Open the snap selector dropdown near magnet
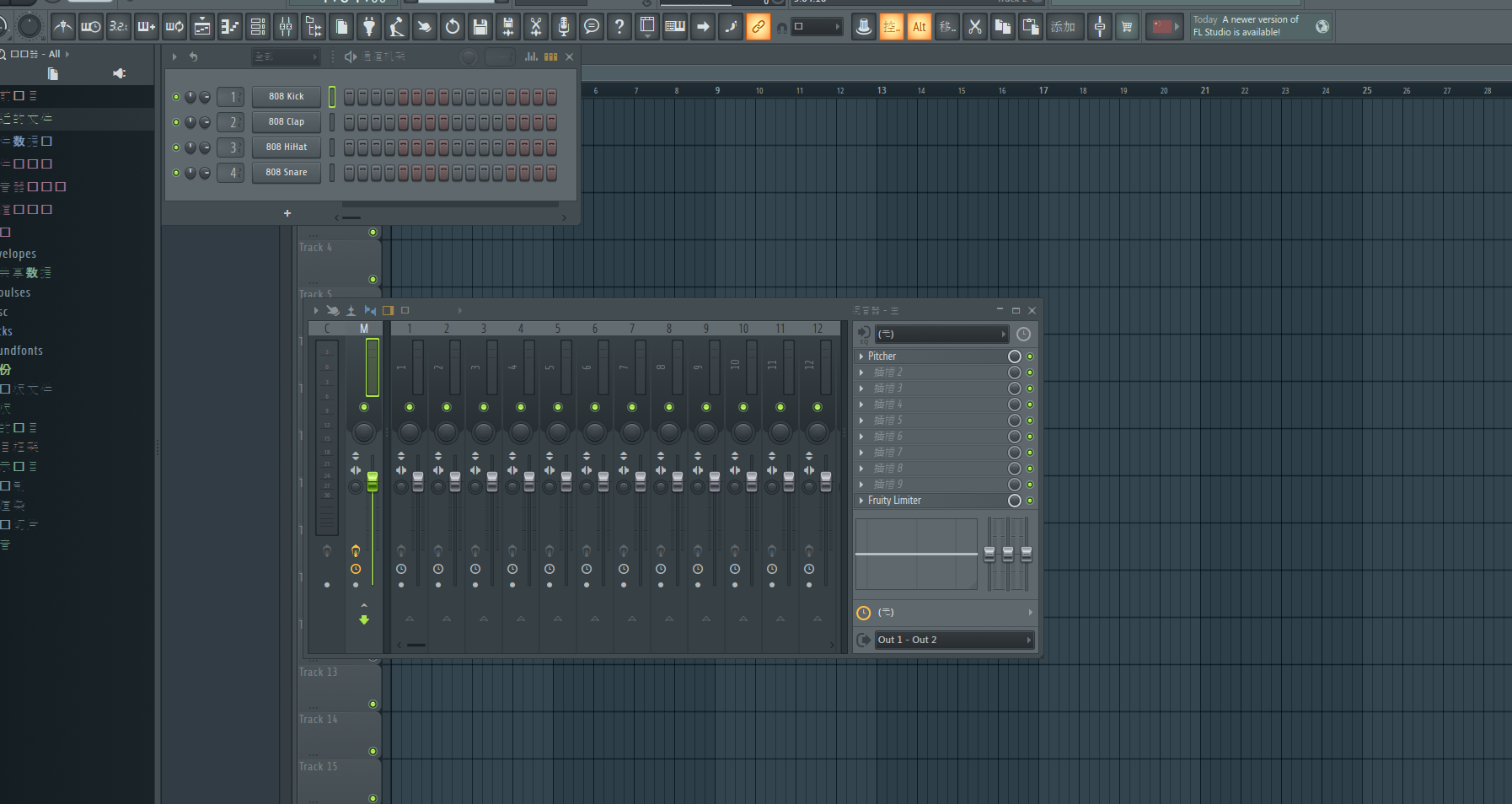 point(818,27)
